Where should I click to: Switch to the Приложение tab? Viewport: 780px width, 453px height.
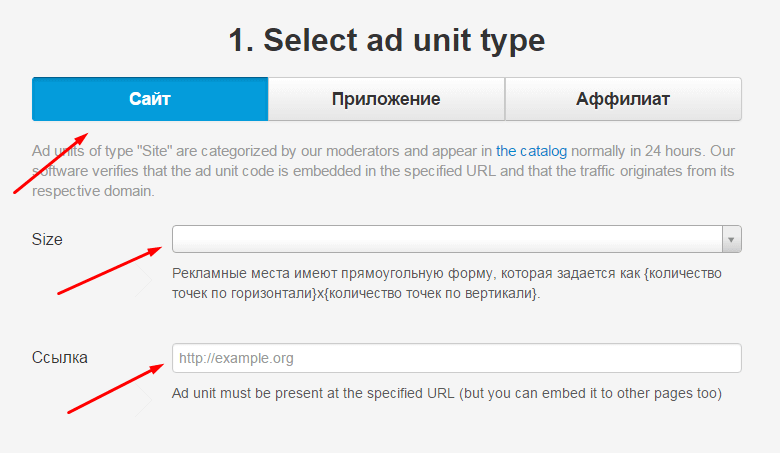(x=387, y=99)
